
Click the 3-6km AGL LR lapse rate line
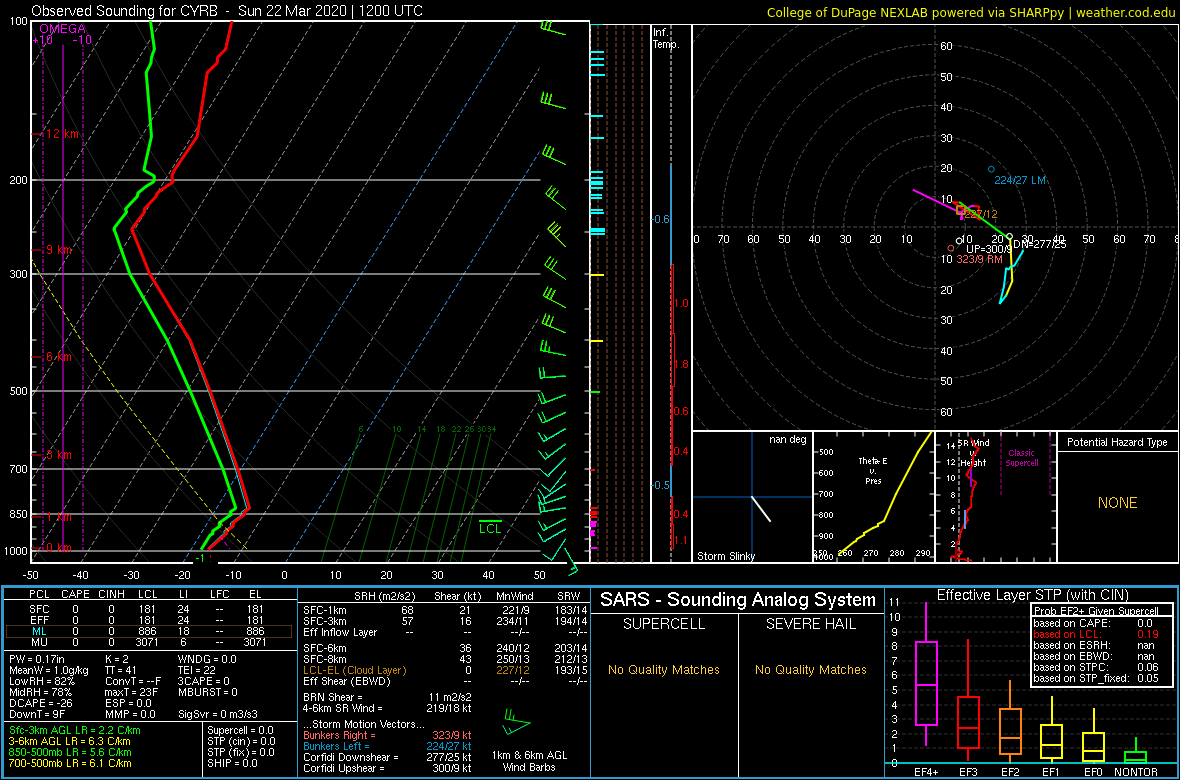(x=71, y=742)
